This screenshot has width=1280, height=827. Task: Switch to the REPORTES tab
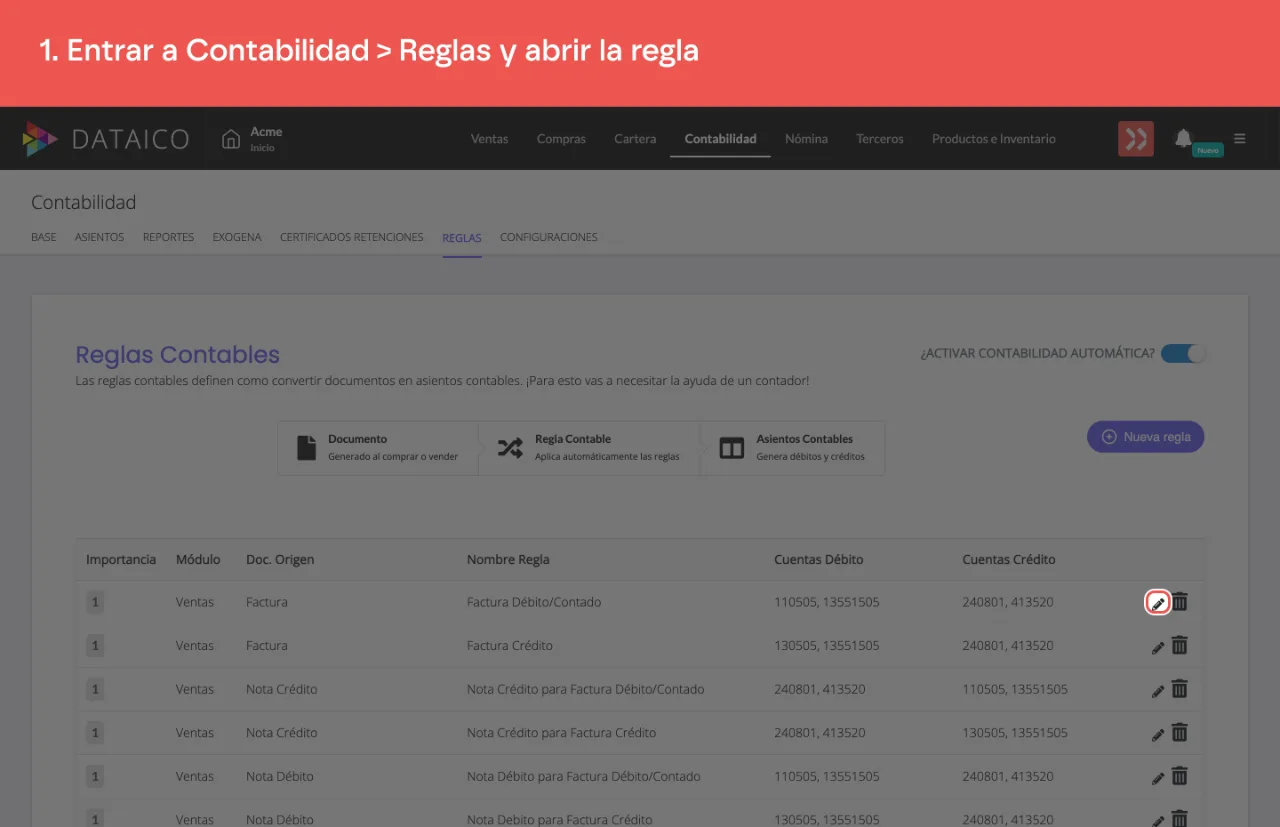(x=168, y=238)
